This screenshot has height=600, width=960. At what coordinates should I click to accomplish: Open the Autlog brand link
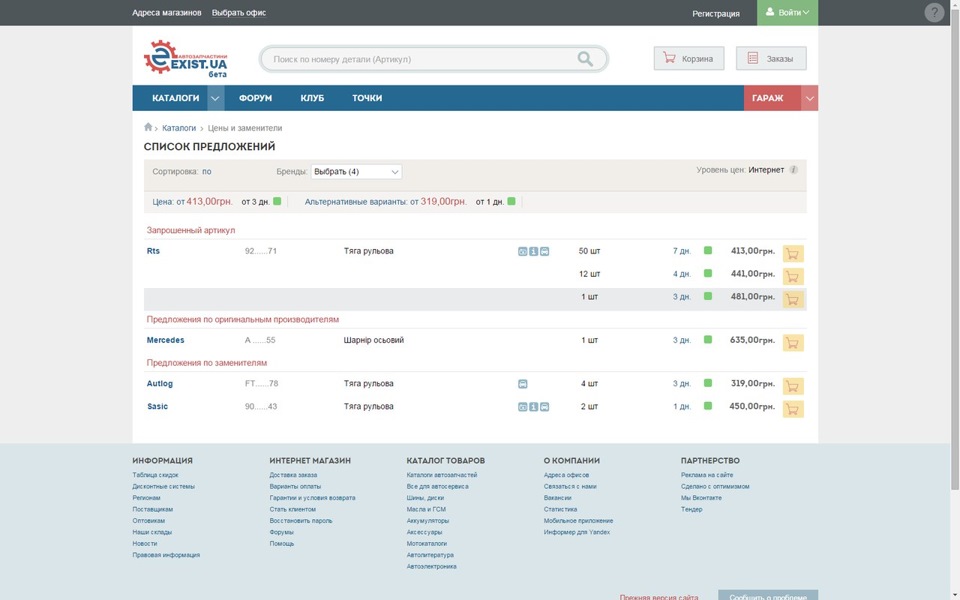[x=160, y=383]
